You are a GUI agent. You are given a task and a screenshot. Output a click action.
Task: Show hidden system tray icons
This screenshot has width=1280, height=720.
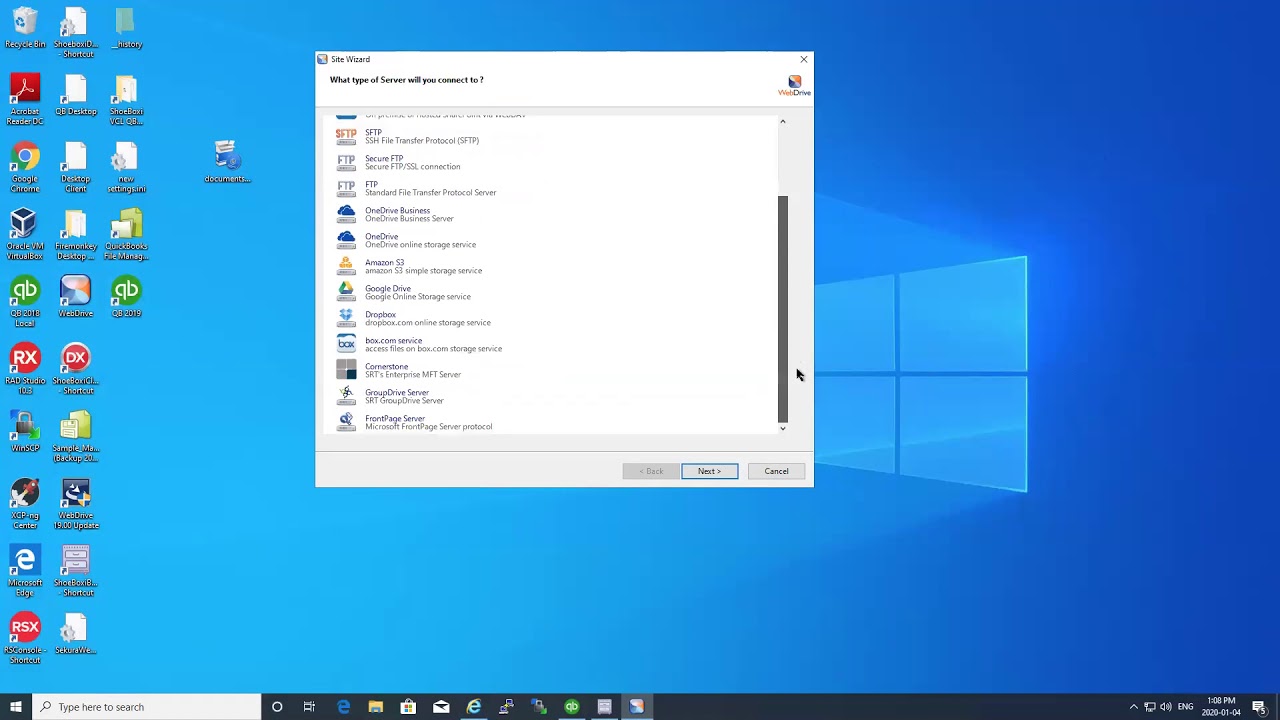[1133, 707]
